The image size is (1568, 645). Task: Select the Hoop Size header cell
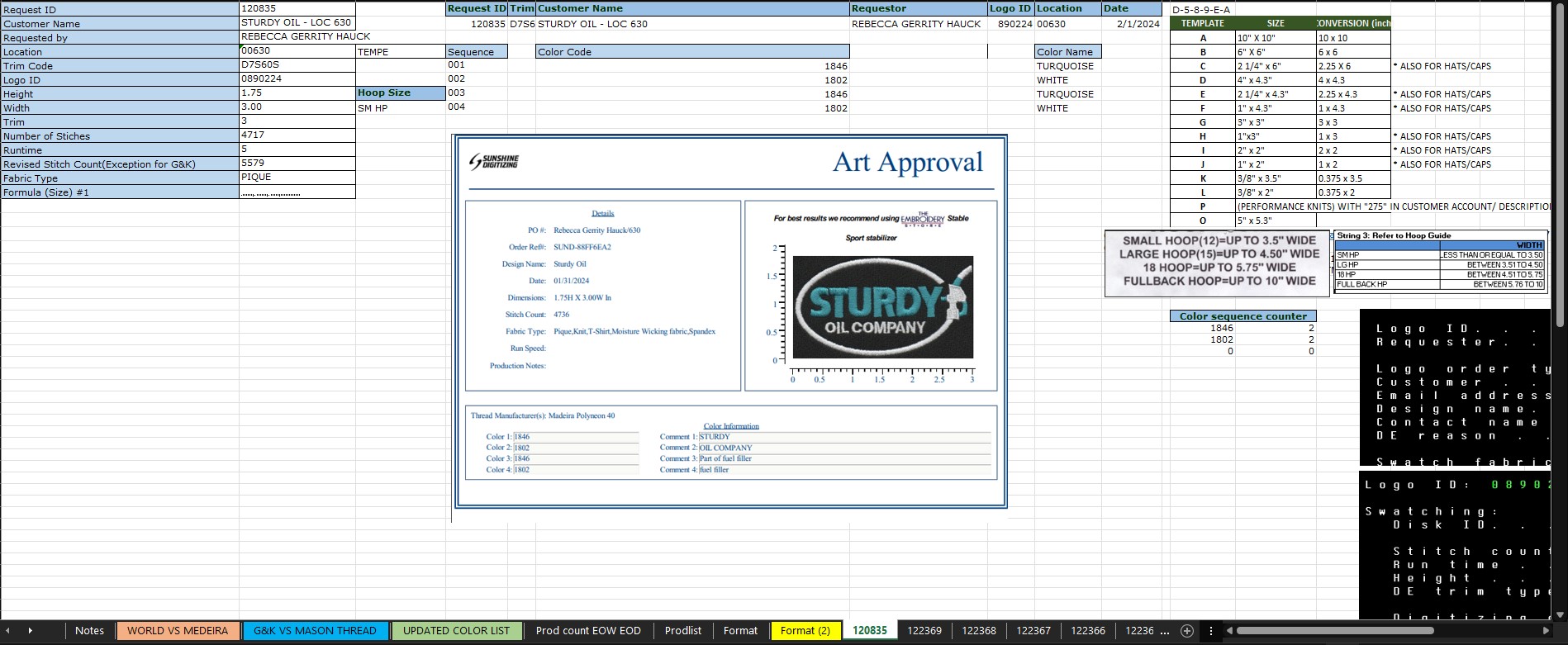coord(401,92)
